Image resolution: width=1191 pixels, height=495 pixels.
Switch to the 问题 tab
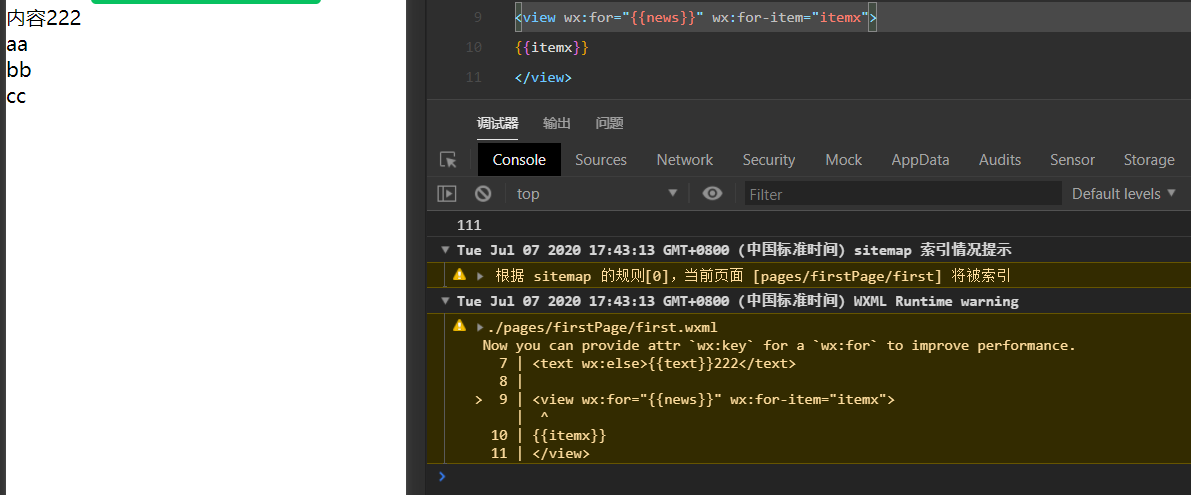609,124
